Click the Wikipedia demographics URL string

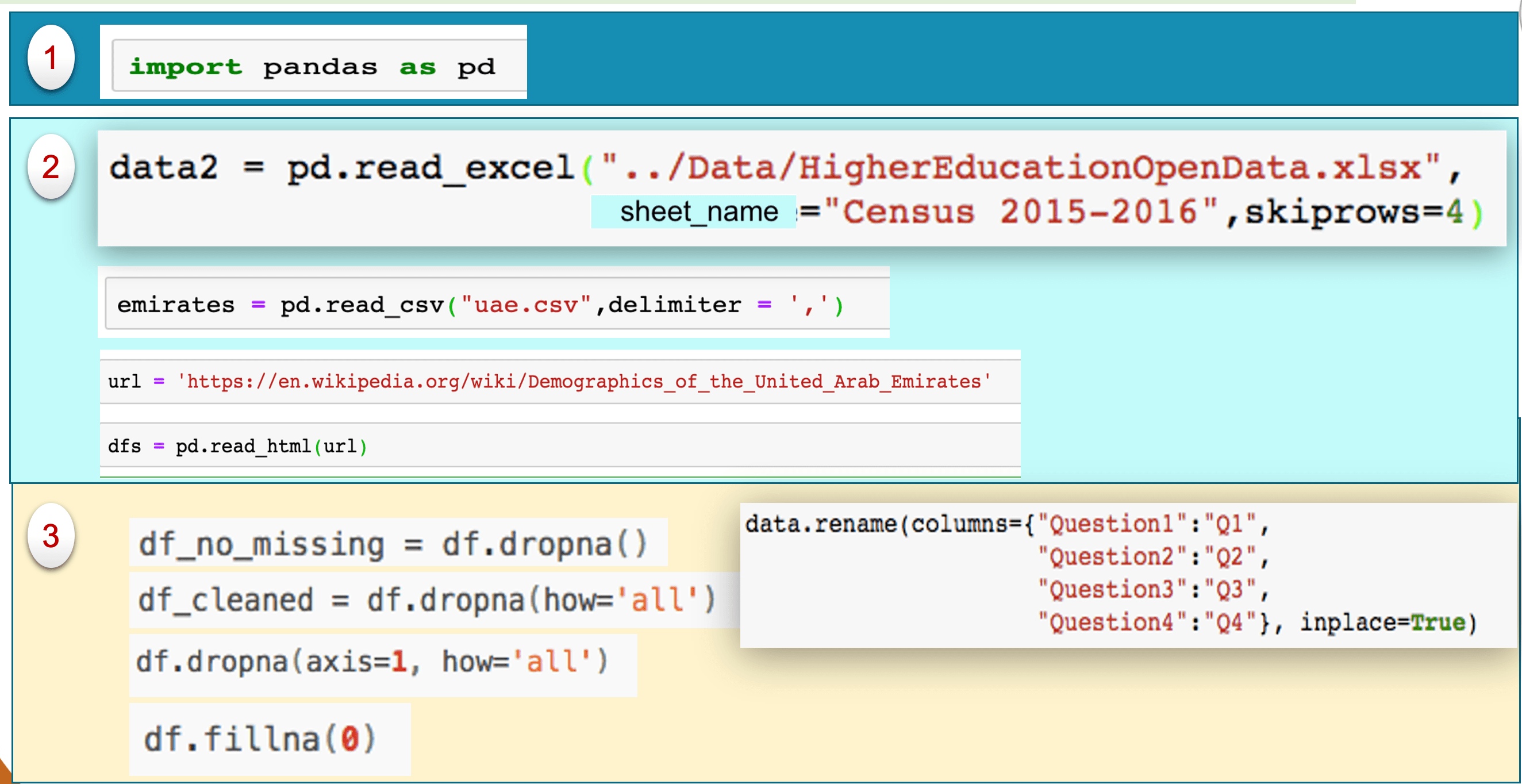tap(583, 382)
